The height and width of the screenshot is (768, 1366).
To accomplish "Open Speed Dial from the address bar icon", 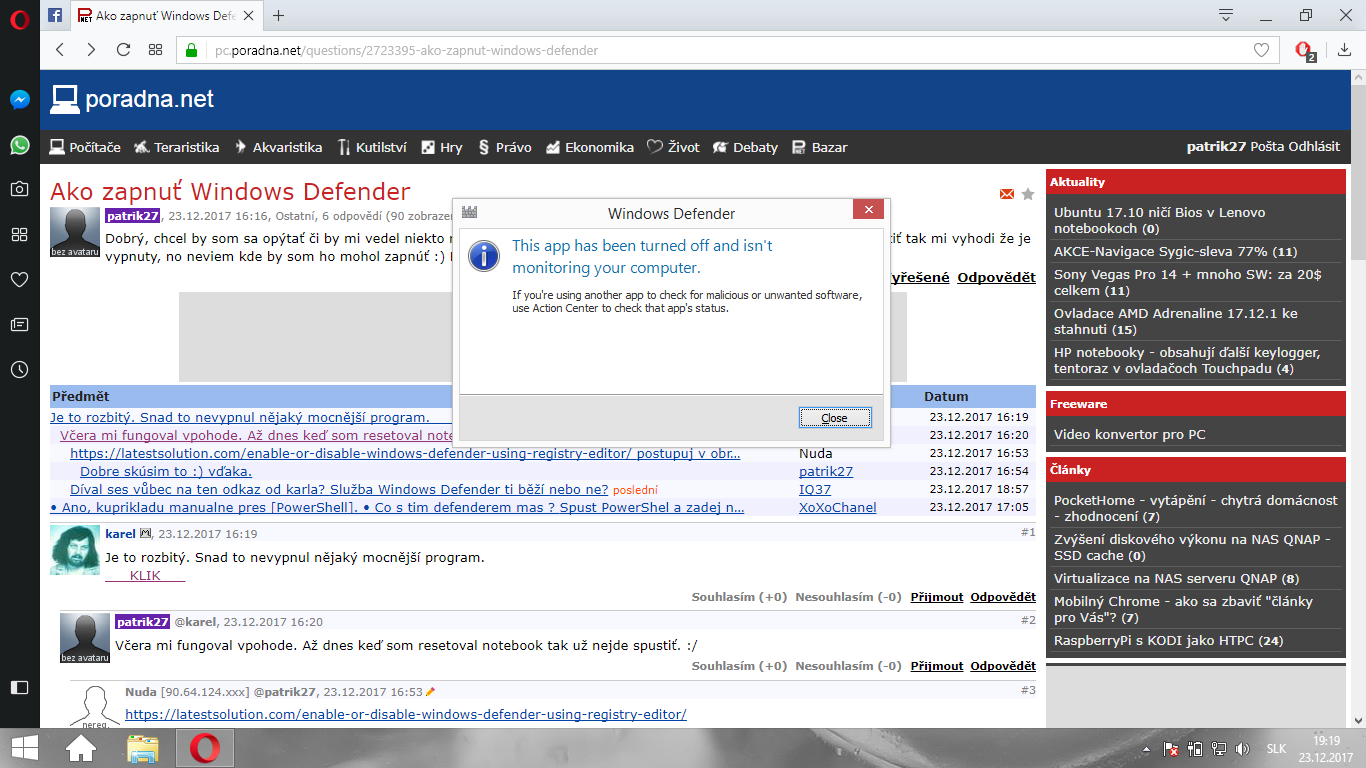I will tap(155, 50).
